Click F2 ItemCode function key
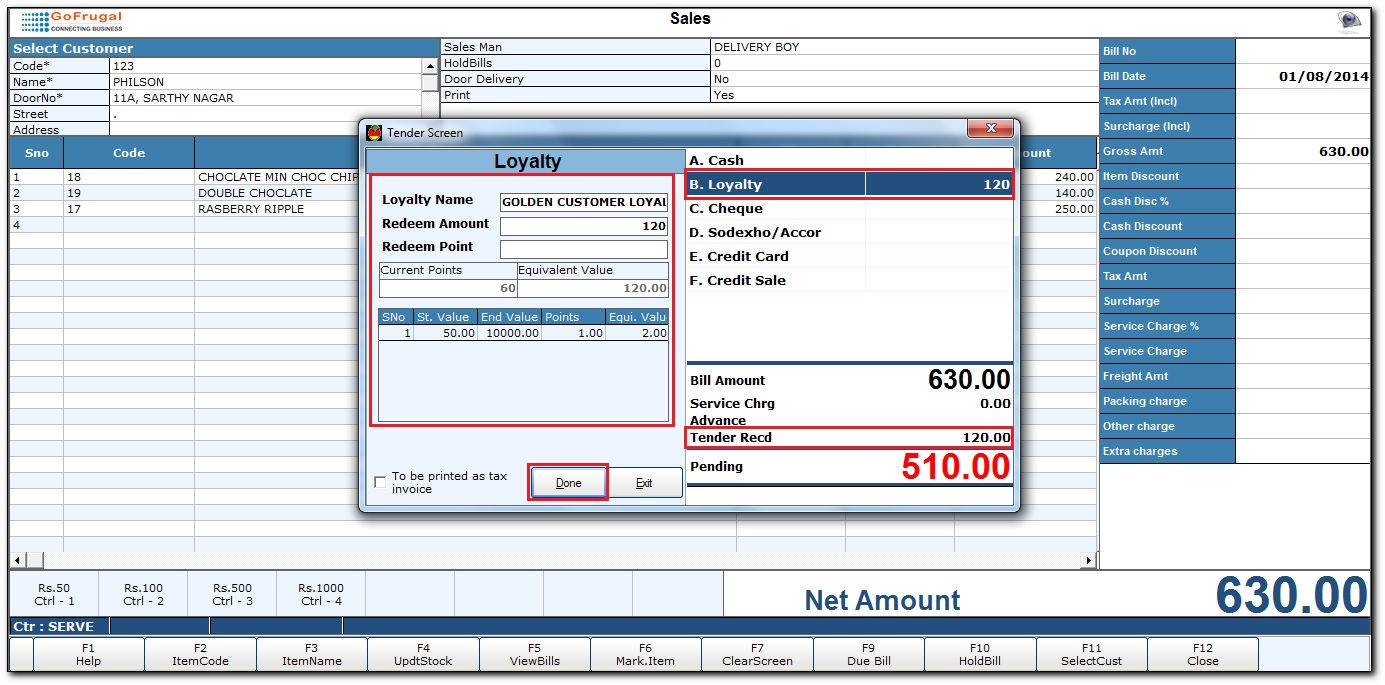Image resolution: width=1385 pixels, height=685 pixels. (x=200, y=654)
